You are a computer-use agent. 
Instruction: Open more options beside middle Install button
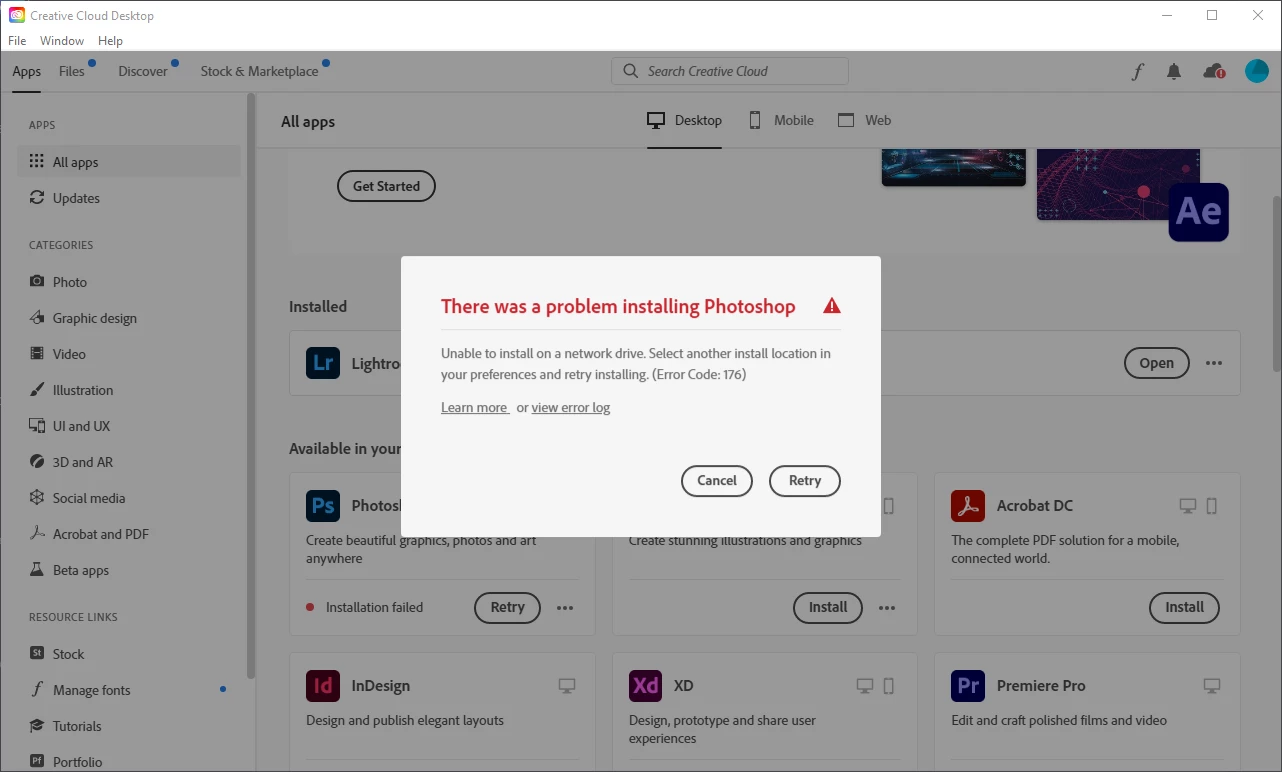coord(887,607)
